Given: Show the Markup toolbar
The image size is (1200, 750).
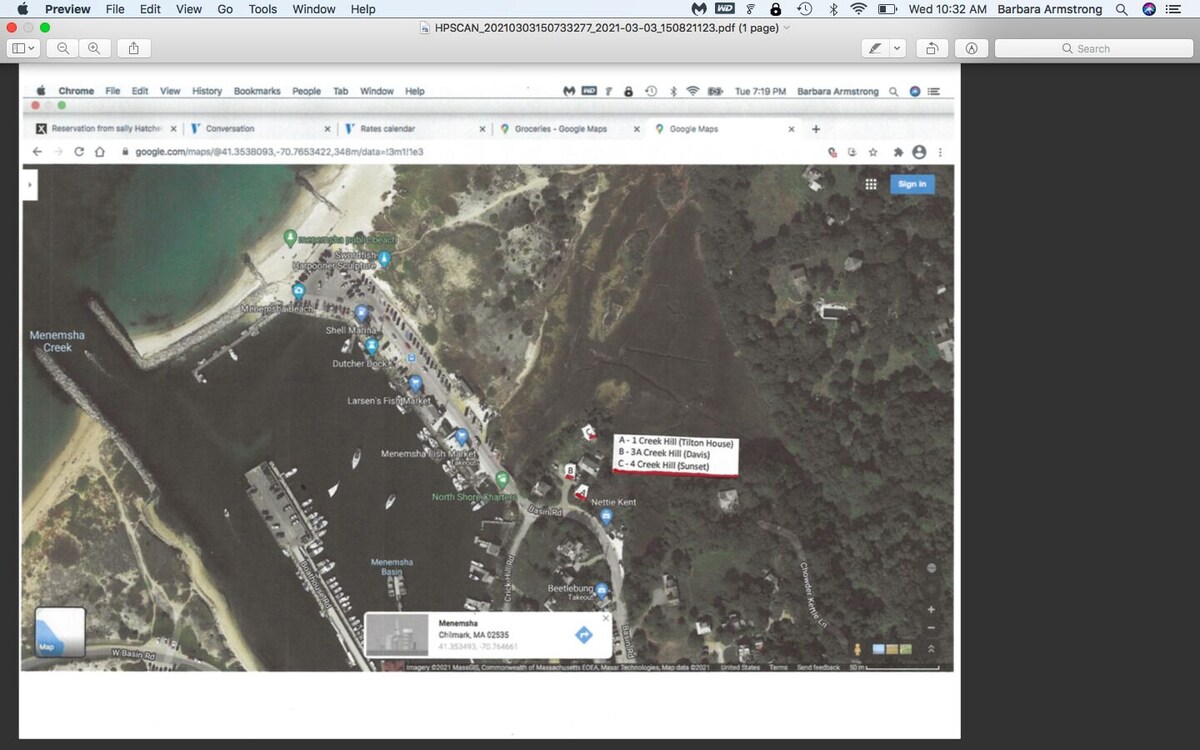Looking at the screenshot, I should click(x=971, y=48).
